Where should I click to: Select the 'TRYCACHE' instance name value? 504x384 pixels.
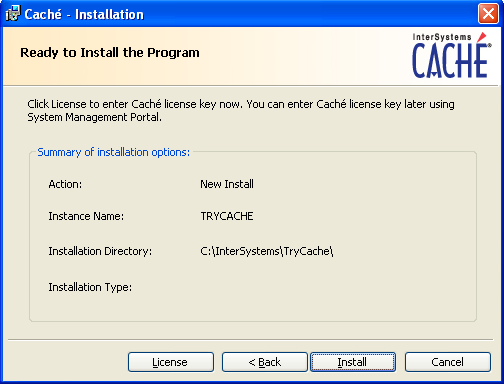point(227,216)
